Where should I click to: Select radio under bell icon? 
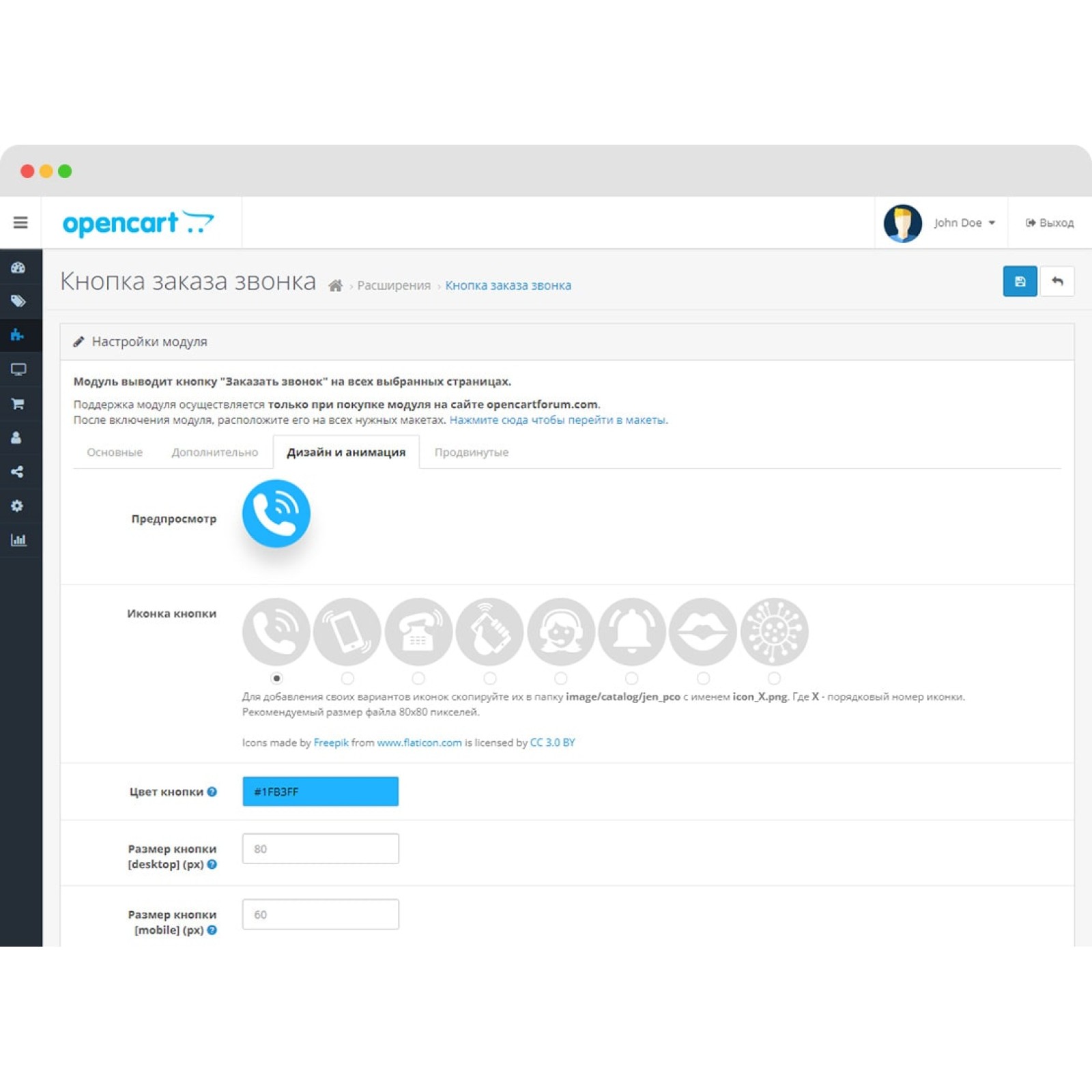coord(632,678)
